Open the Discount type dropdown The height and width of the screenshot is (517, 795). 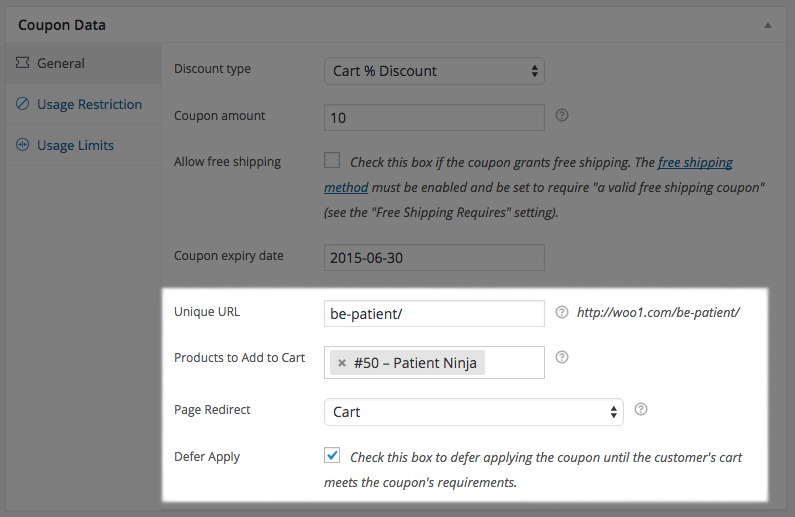tap(434, 71)
